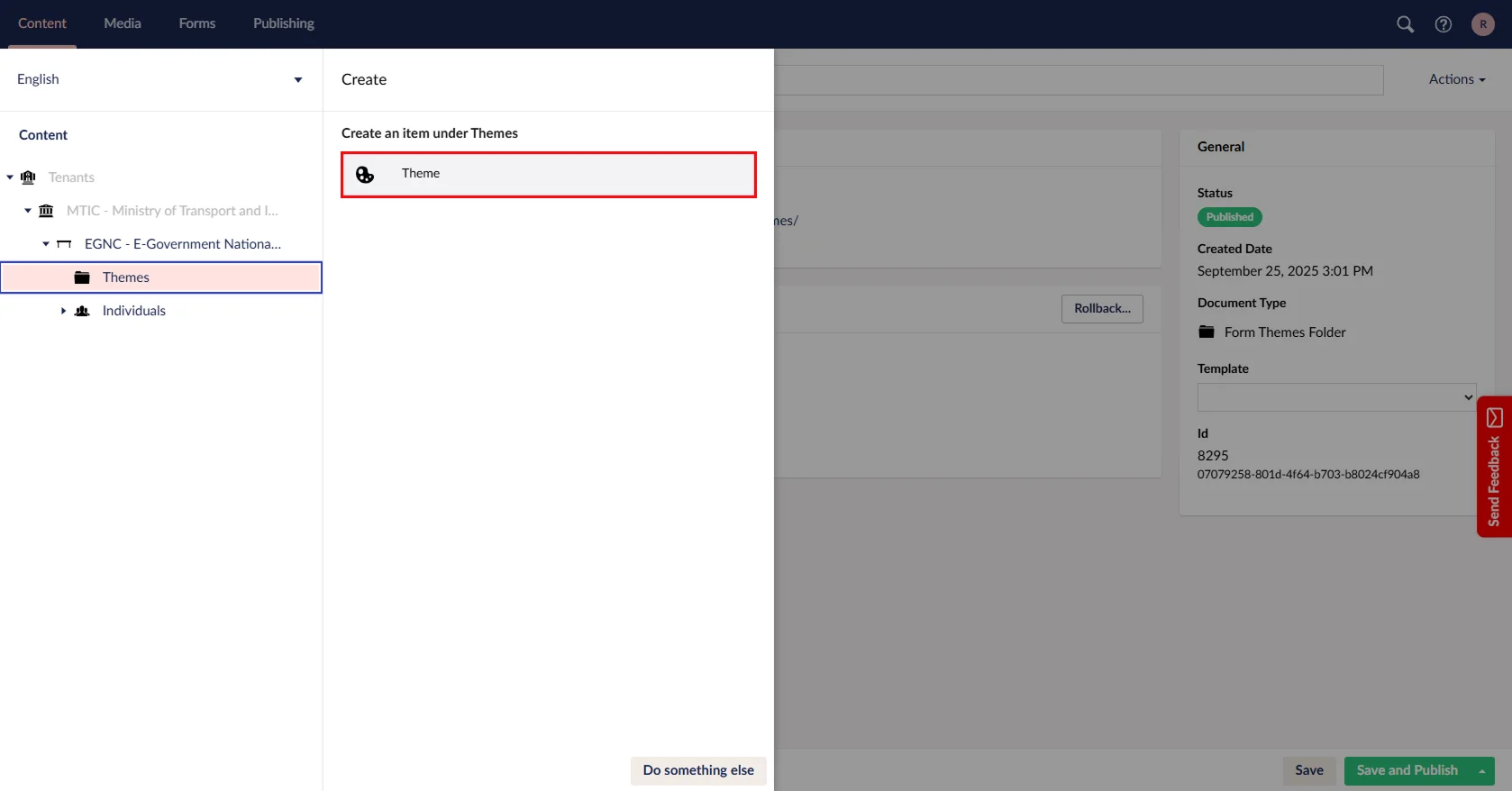Select Theme item to create
Image resolution: width=1512 pixels, height=791 pixels.
coord(548,174)
